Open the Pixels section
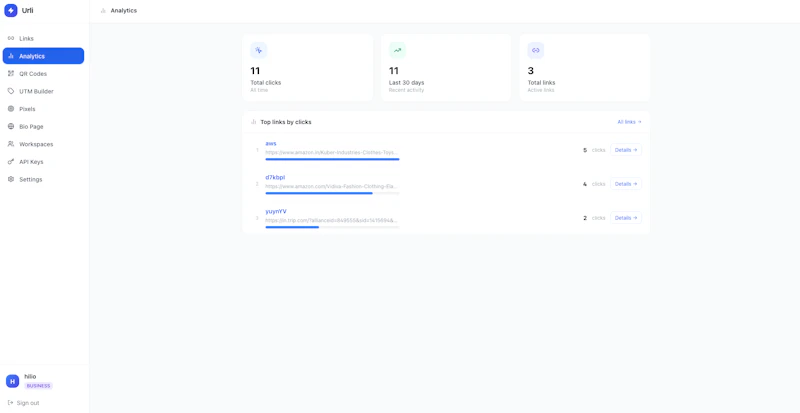 click(43, 109)
